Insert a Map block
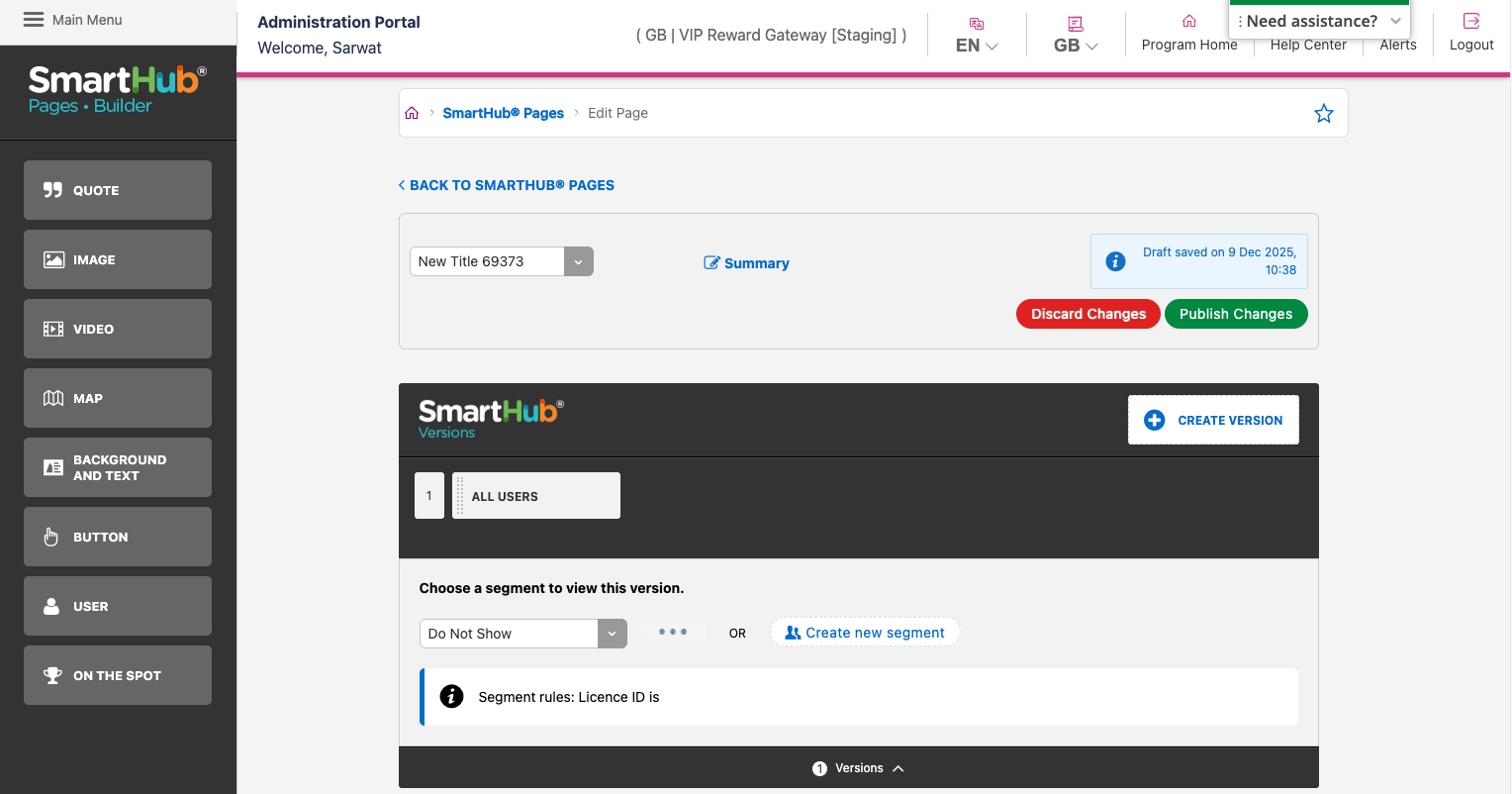1512x794 pixels. click(117, 398)
